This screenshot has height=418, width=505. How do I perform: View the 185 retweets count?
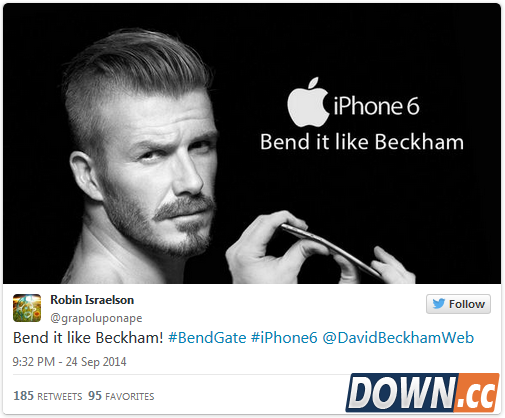(x=47, y=396)
